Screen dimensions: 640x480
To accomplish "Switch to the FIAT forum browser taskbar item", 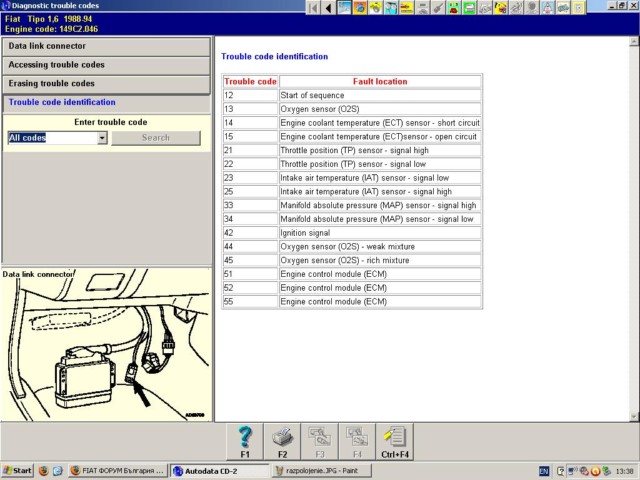I will point(117,470).
